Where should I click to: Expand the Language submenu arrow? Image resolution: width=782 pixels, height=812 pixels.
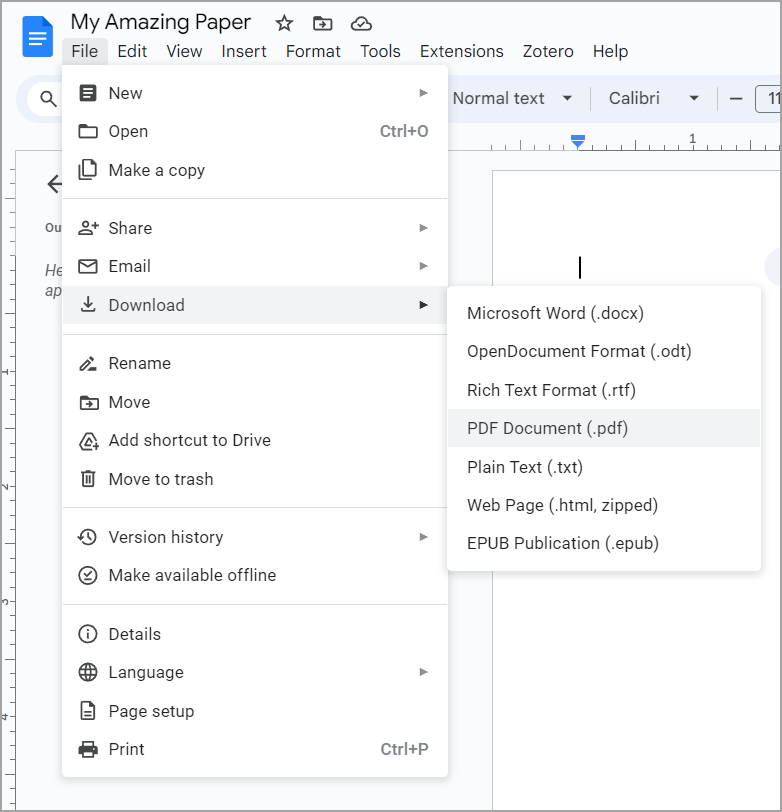click(x=424, y=672)
